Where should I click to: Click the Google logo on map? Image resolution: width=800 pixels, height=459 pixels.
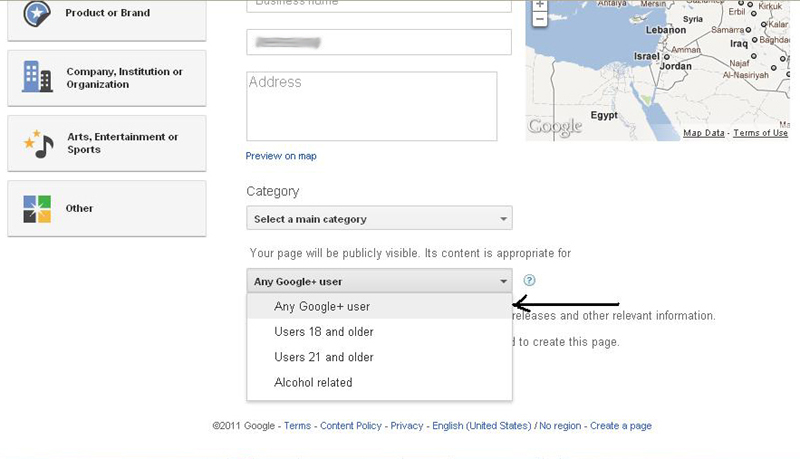[555, 127]
